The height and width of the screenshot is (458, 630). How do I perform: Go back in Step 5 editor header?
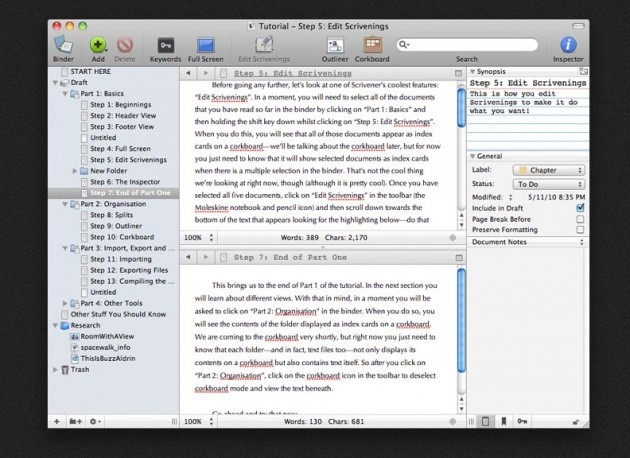188,73
